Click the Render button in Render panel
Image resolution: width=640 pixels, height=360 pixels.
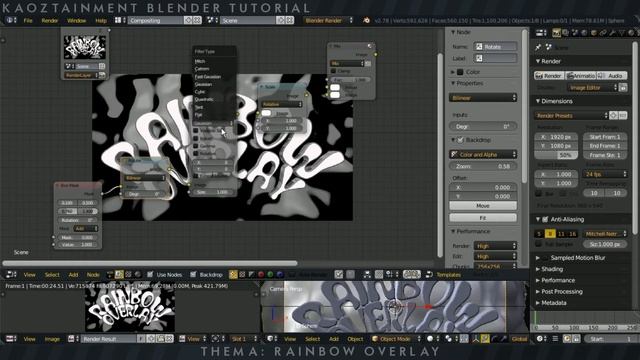(549, 76)
